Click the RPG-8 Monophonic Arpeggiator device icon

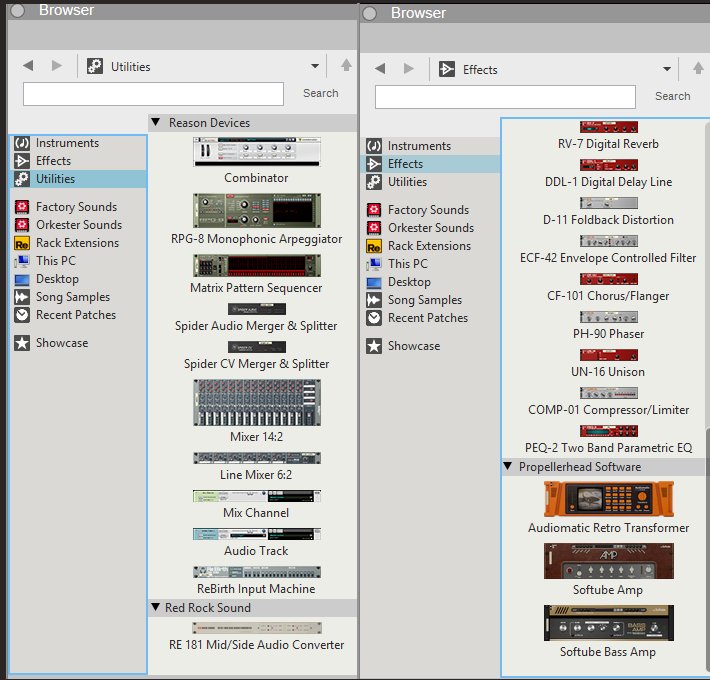click(x=256, y=210)
